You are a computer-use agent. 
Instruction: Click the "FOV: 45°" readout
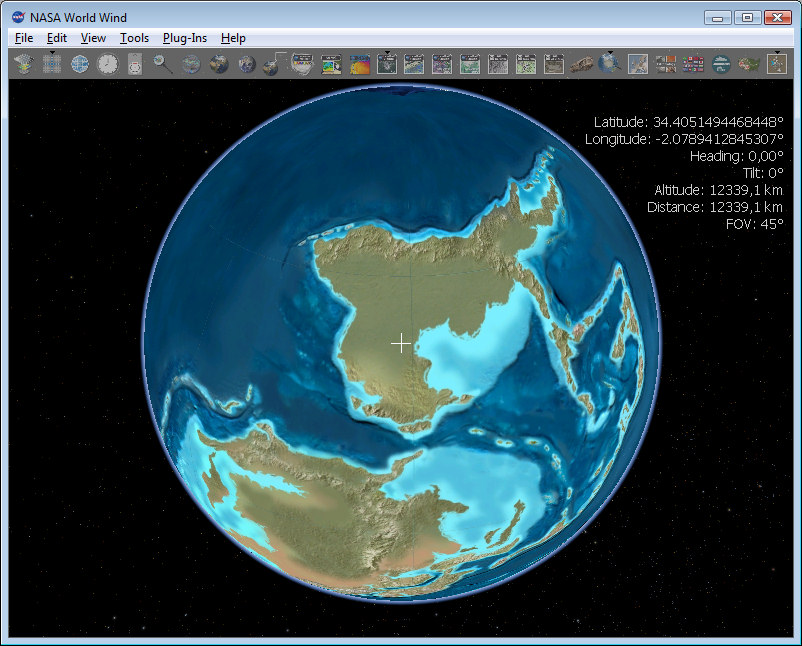click(x=754, y=224)
